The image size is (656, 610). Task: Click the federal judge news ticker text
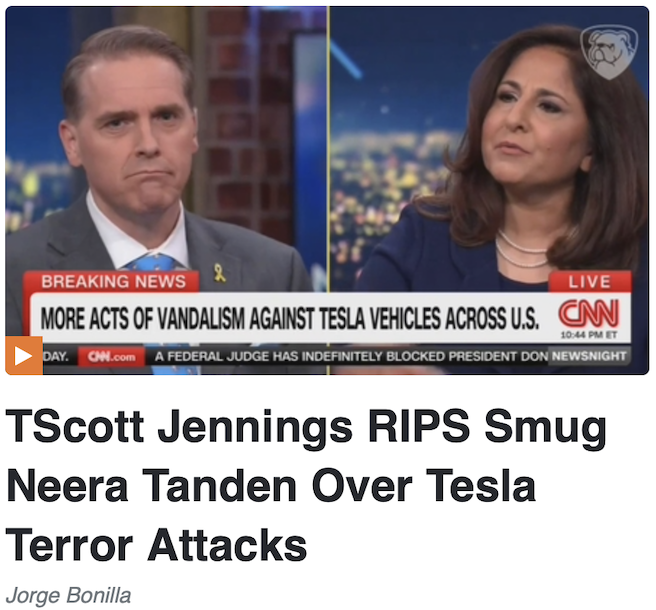pos(351,356)
